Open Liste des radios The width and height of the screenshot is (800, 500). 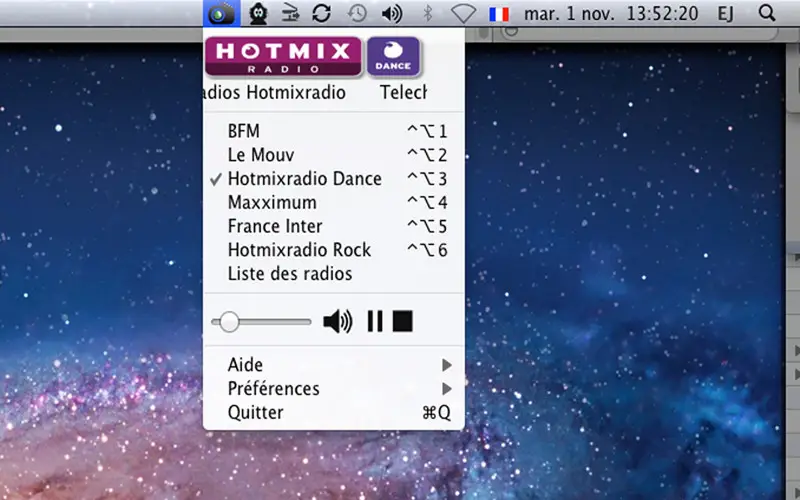coord(334,274)
